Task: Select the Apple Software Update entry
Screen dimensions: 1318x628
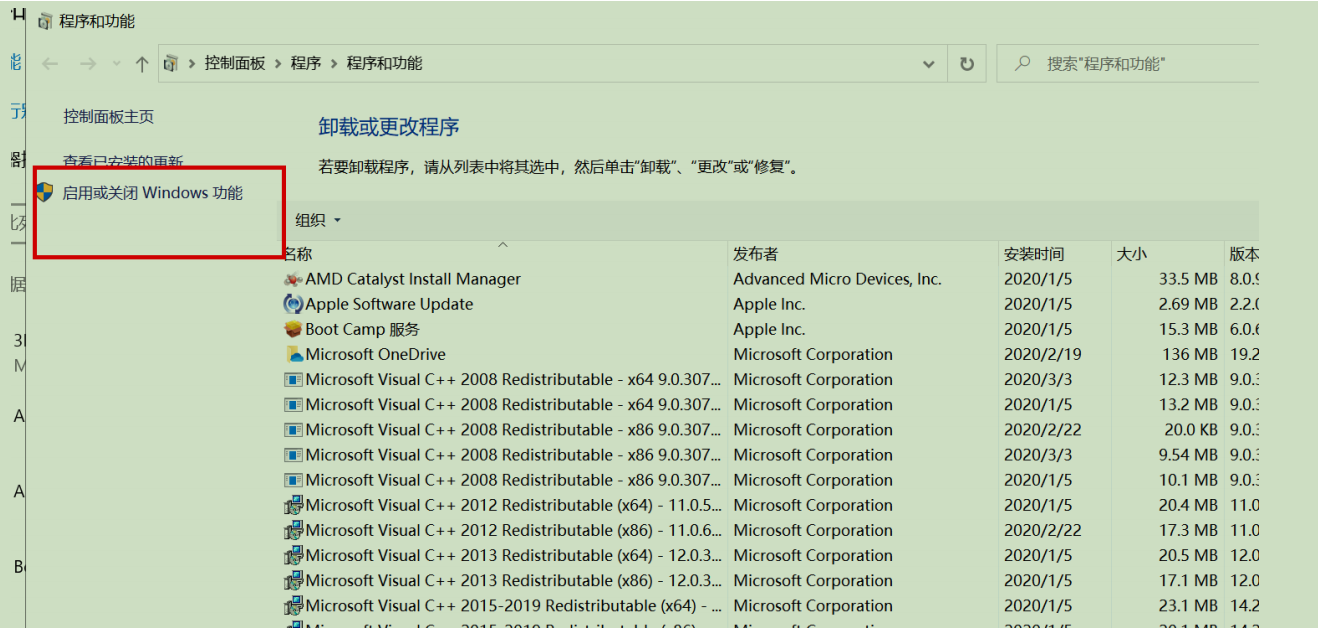Action: click(389, 304)
